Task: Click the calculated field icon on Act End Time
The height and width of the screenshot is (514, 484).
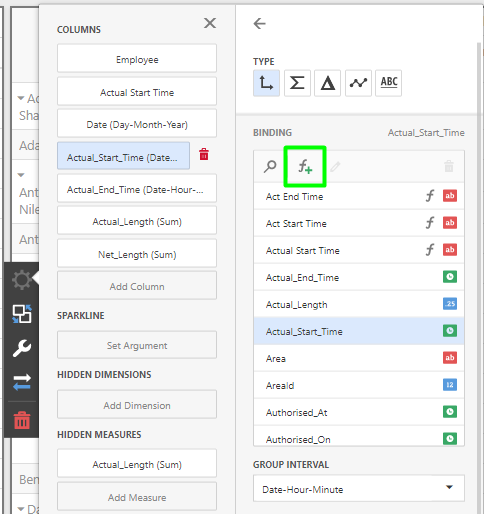Action: point(430,196)
